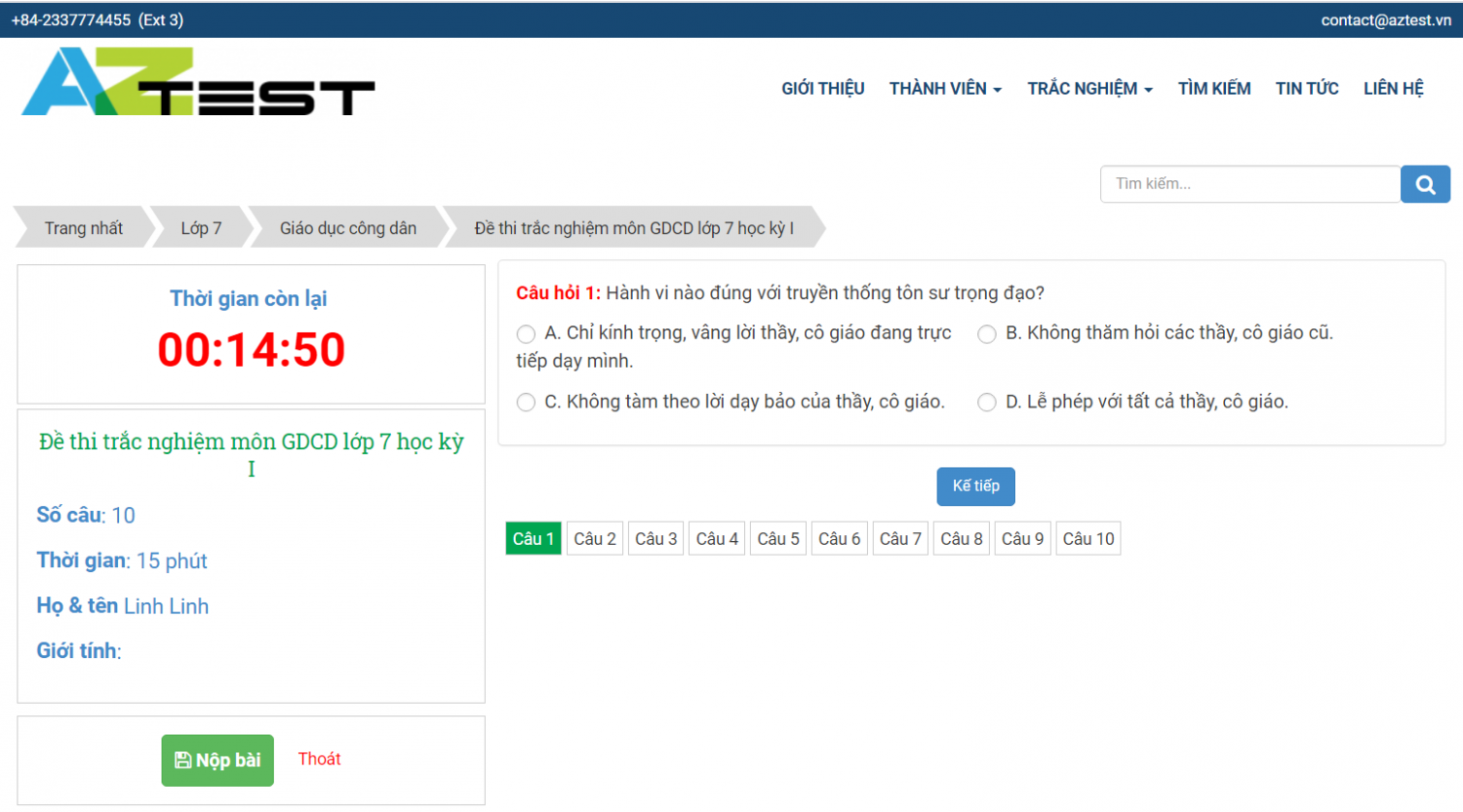This screenshot has width=1463, height=812.
Task: Go to TÌM KIẾM menu item
Action: tap(1213, 89)
